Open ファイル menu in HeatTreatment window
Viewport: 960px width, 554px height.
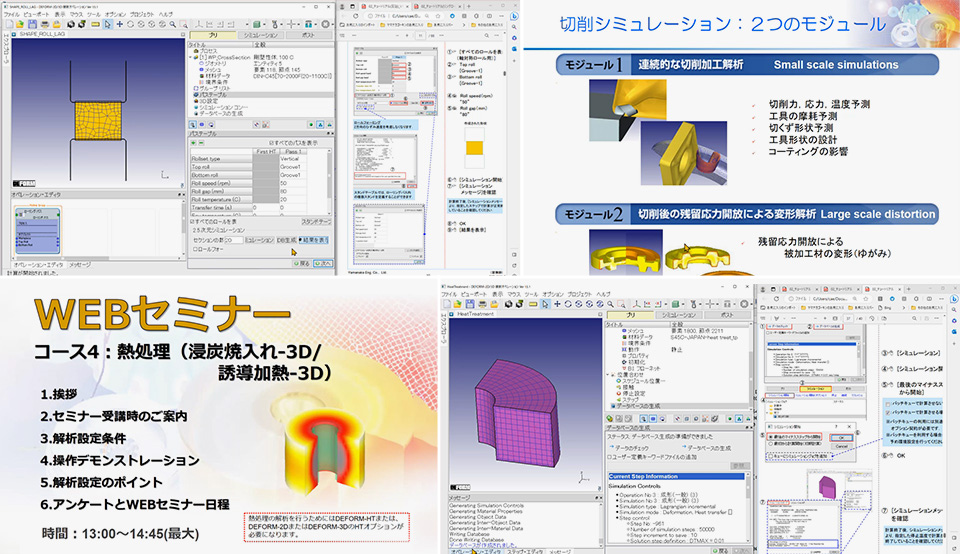tap(451, 294)
